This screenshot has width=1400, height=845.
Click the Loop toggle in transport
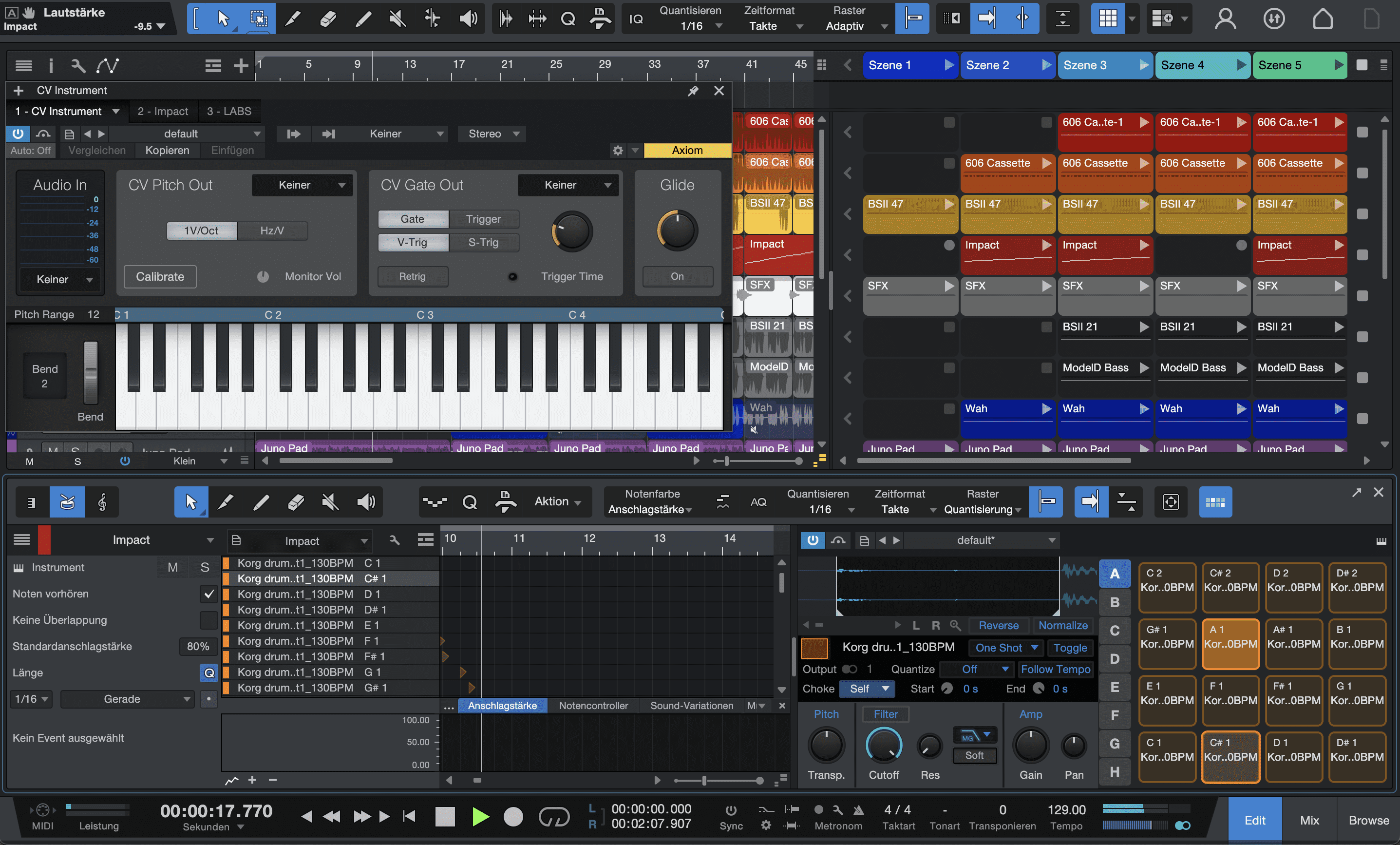pyautogui.click(x=553, y=817)
